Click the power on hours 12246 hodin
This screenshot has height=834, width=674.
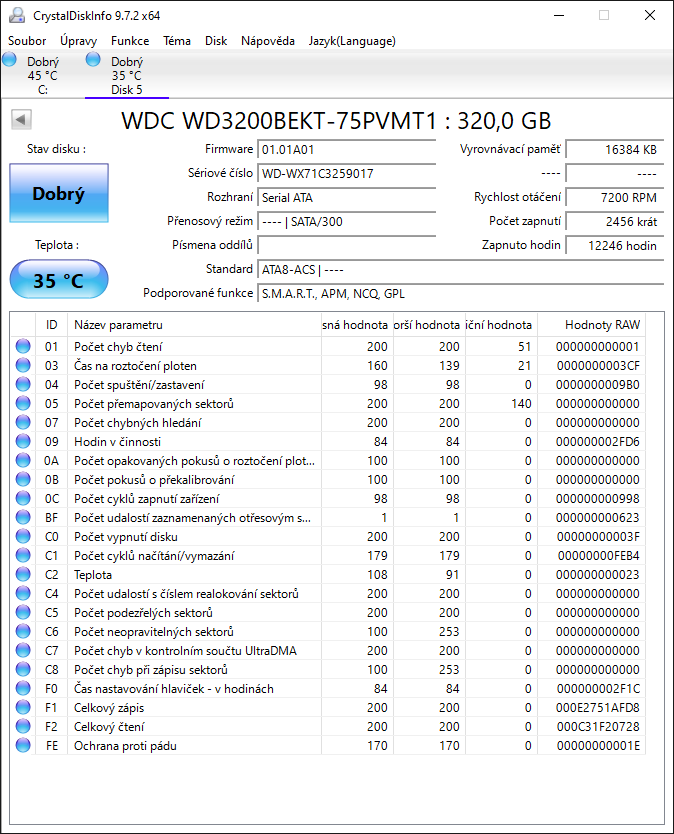[x=614, y=245]
